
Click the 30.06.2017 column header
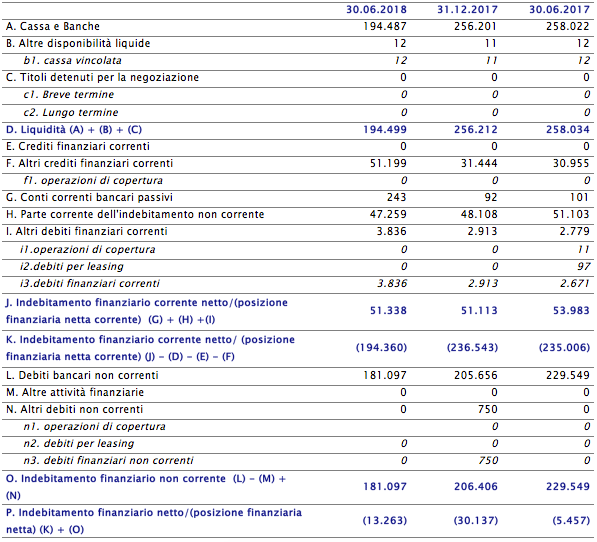pos(559,10)
